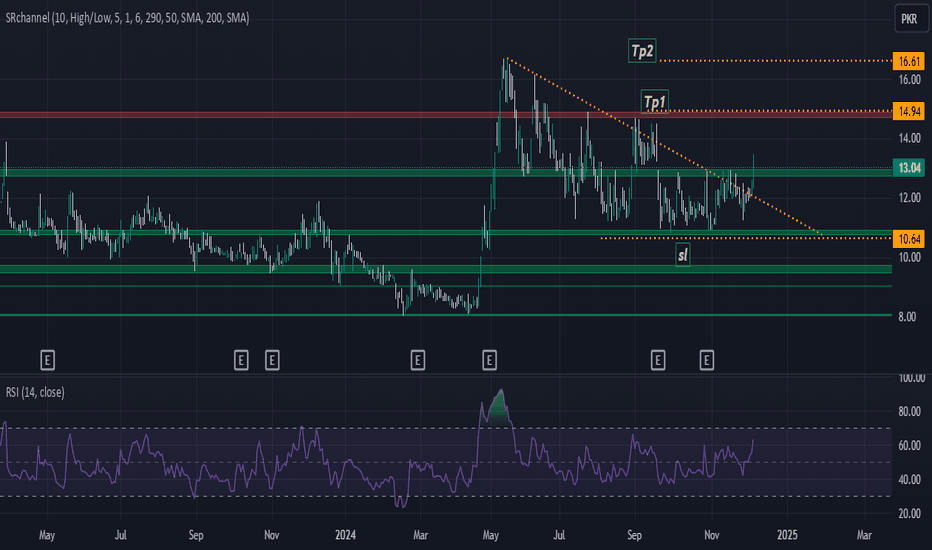
Task: Click the earnings E marker after Sep 2024
Action: [658, 360]
